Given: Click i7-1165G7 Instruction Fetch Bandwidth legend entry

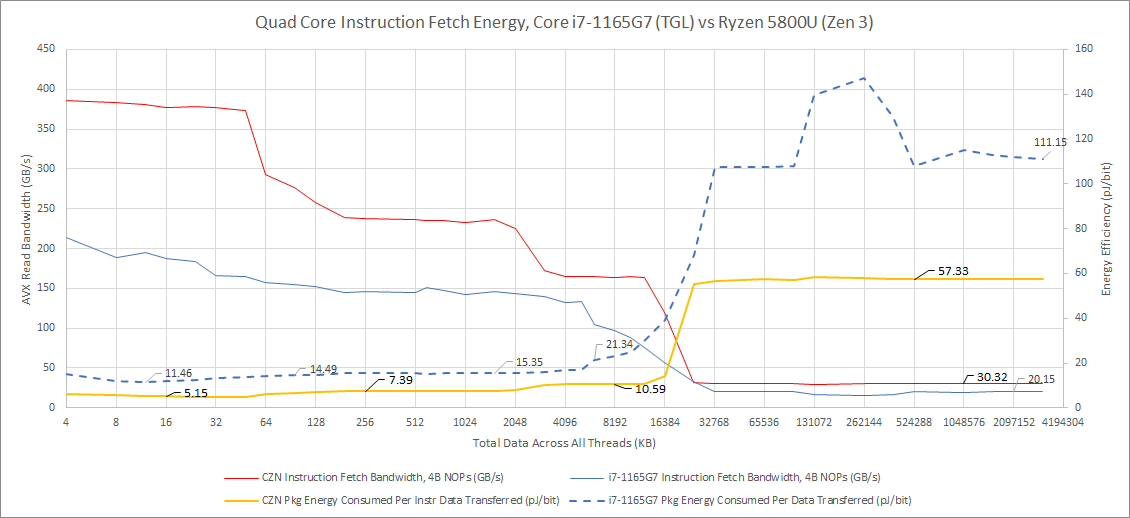Looking at the screenshot, I should (724, 477).
